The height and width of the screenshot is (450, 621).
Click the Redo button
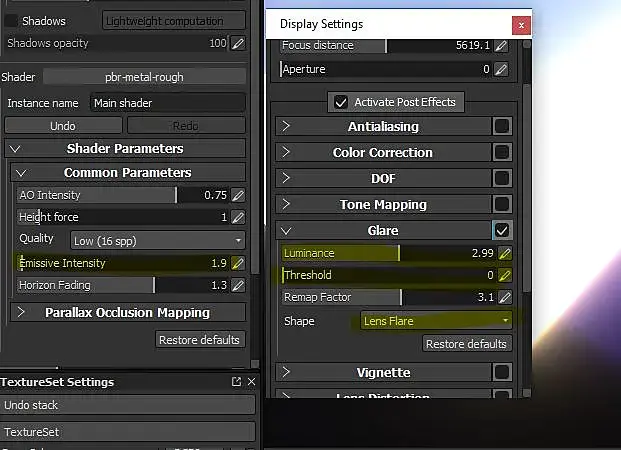[x=186, y=126]
